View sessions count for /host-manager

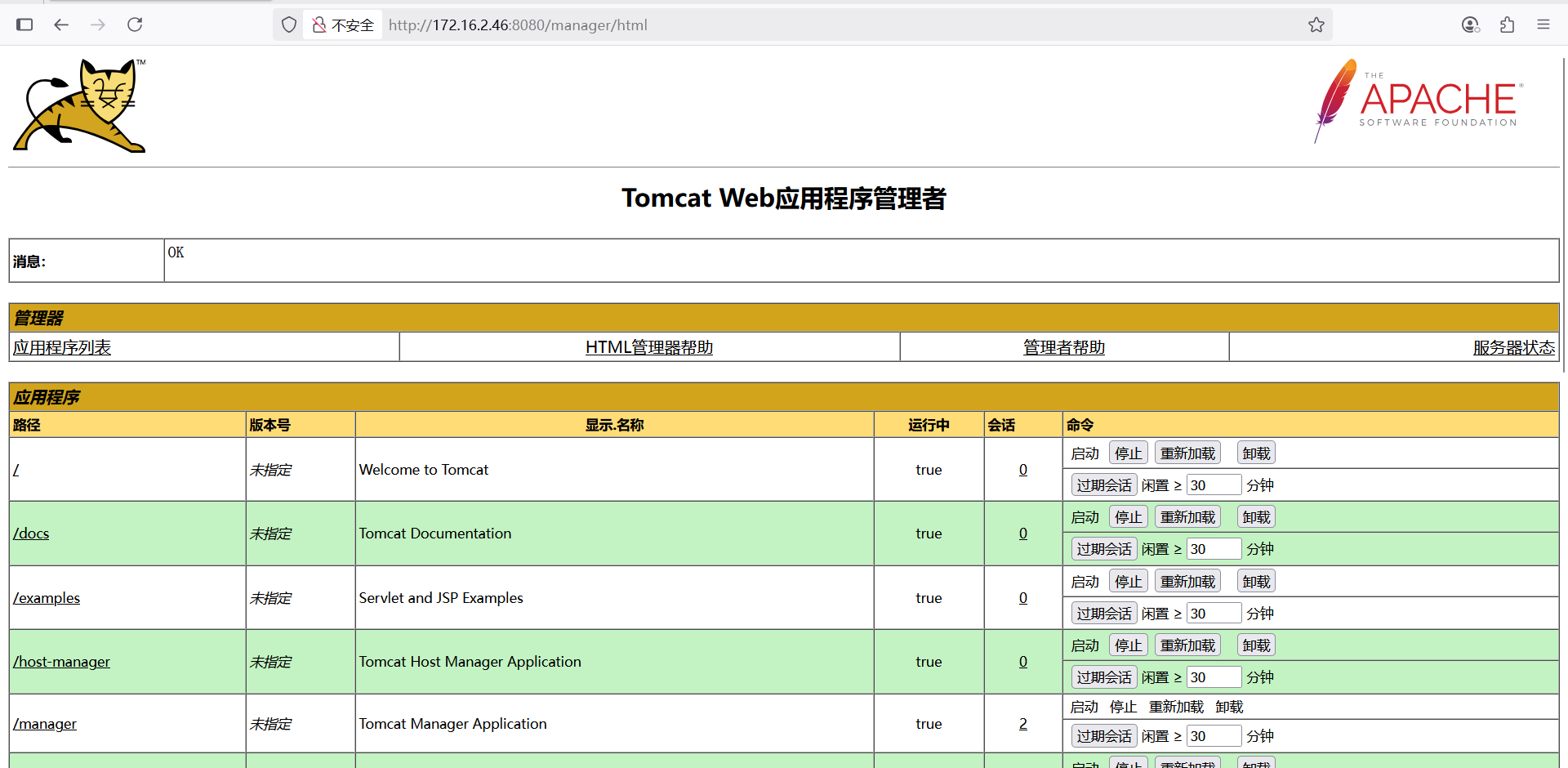[x=1023, y=662]
